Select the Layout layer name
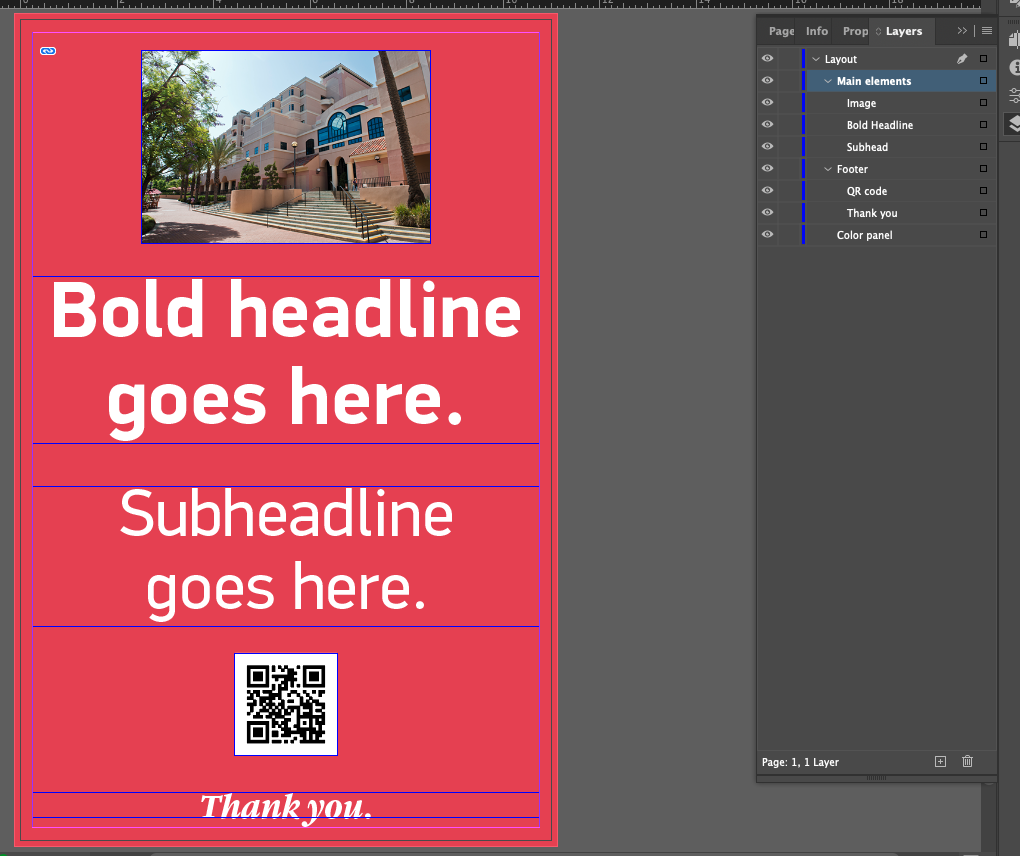Viewport: 1020px width, 856px height. pyautogui.click(x=840, y=59)
